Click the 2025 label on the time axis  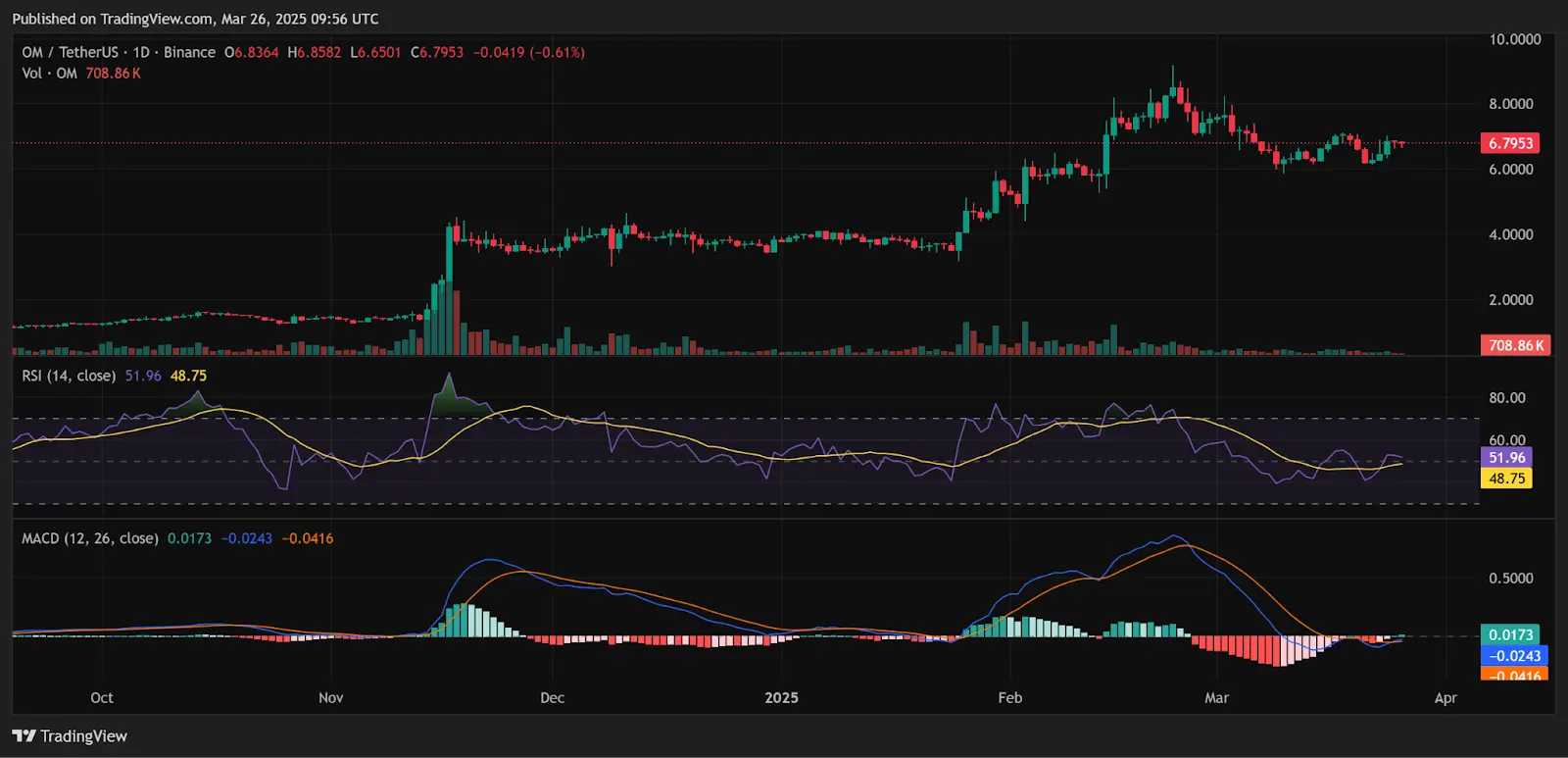pos(781,698)
